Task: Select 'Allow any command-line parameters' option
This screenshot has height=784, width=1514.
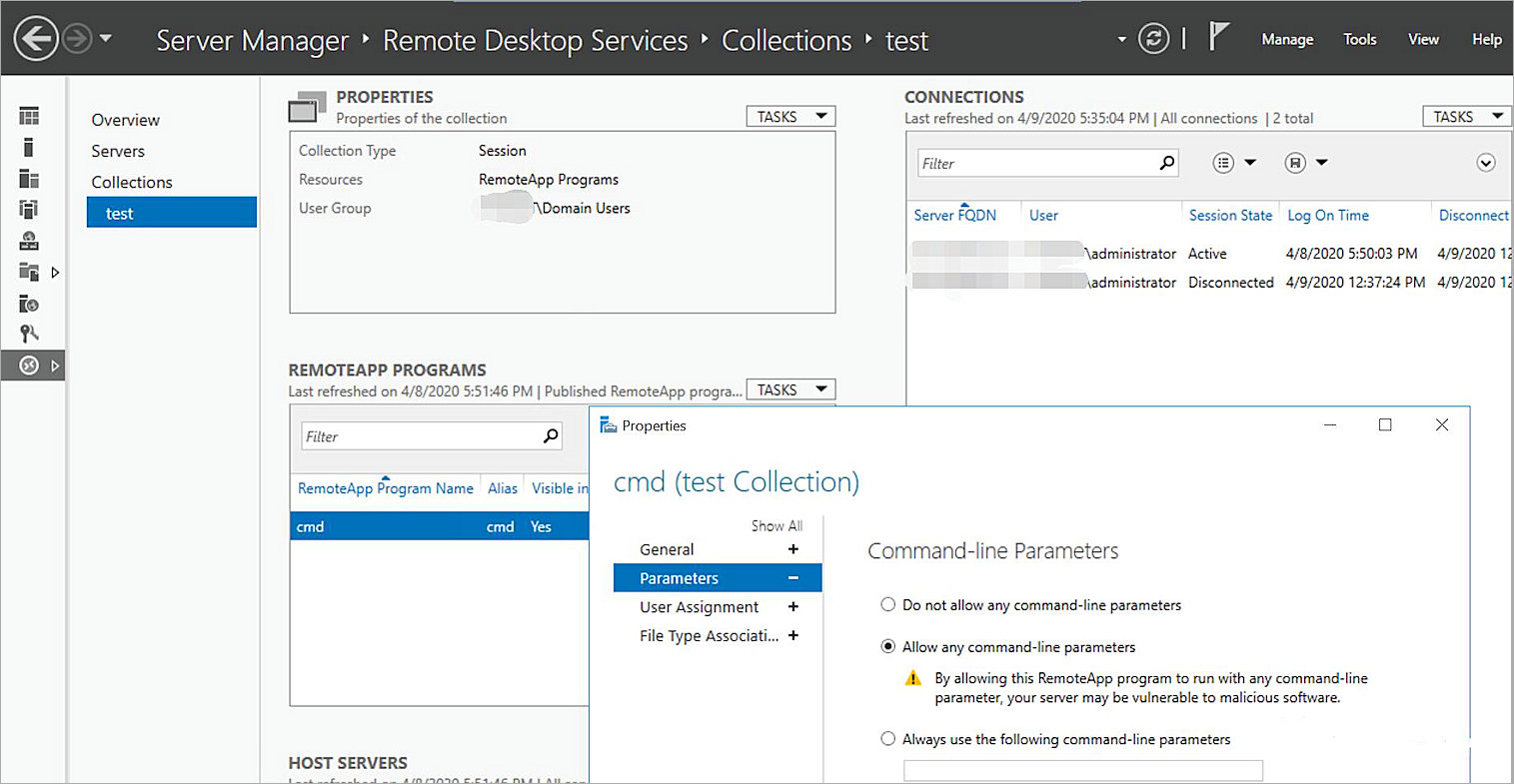Action: (x=887, y=647)
